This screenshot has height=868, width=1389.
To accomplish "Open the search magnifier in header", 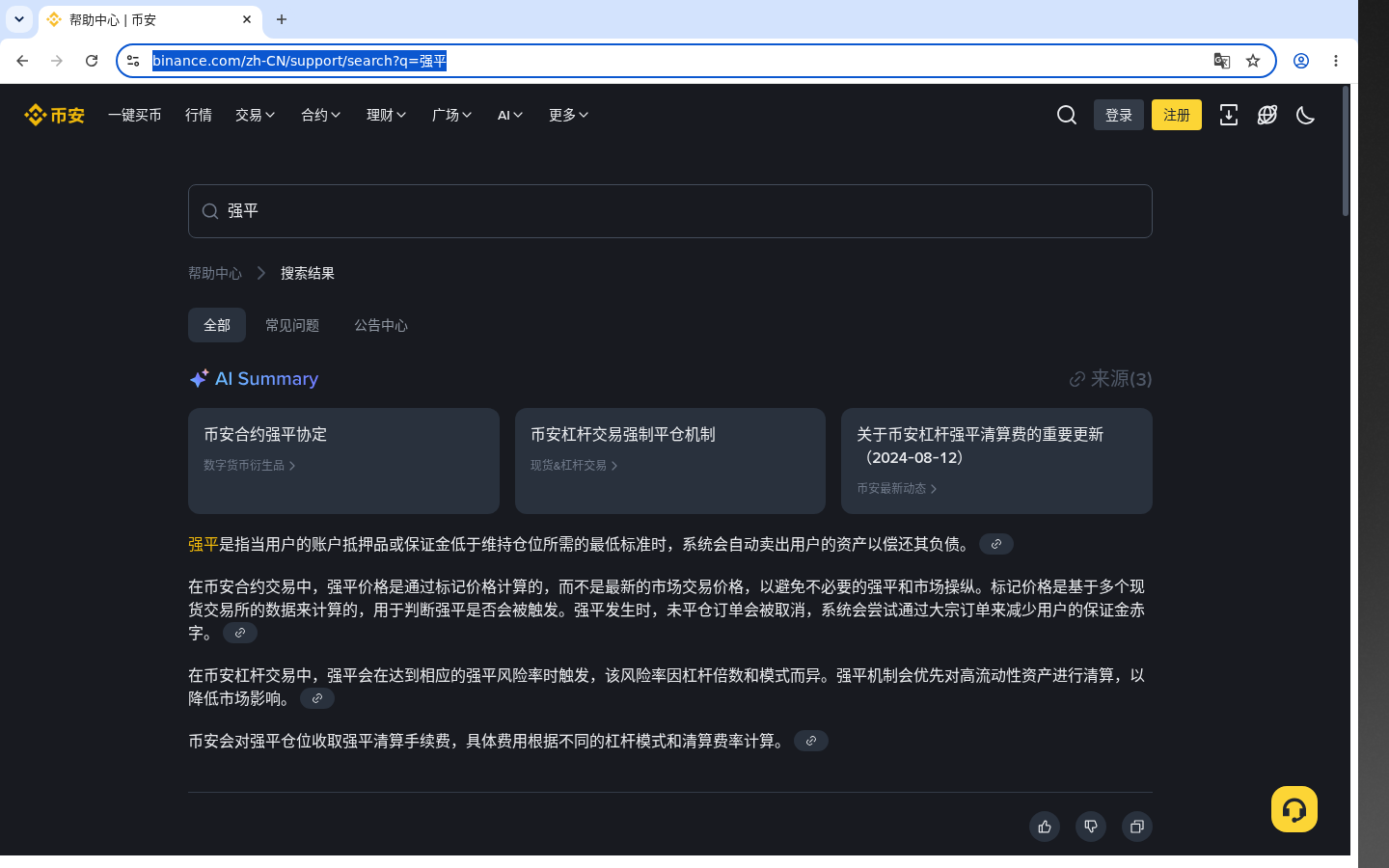I will pos(1067,115).
